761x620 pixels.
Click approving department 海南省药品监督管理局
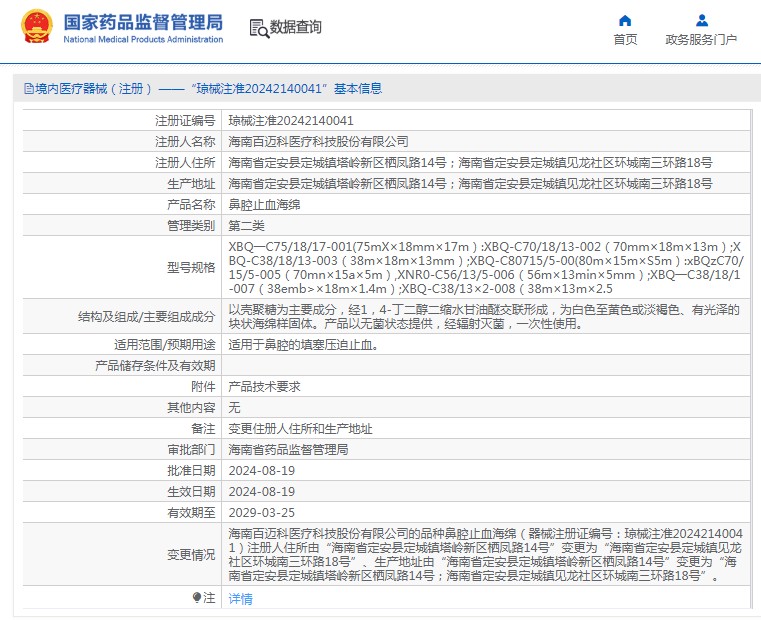tap(288, 450)
